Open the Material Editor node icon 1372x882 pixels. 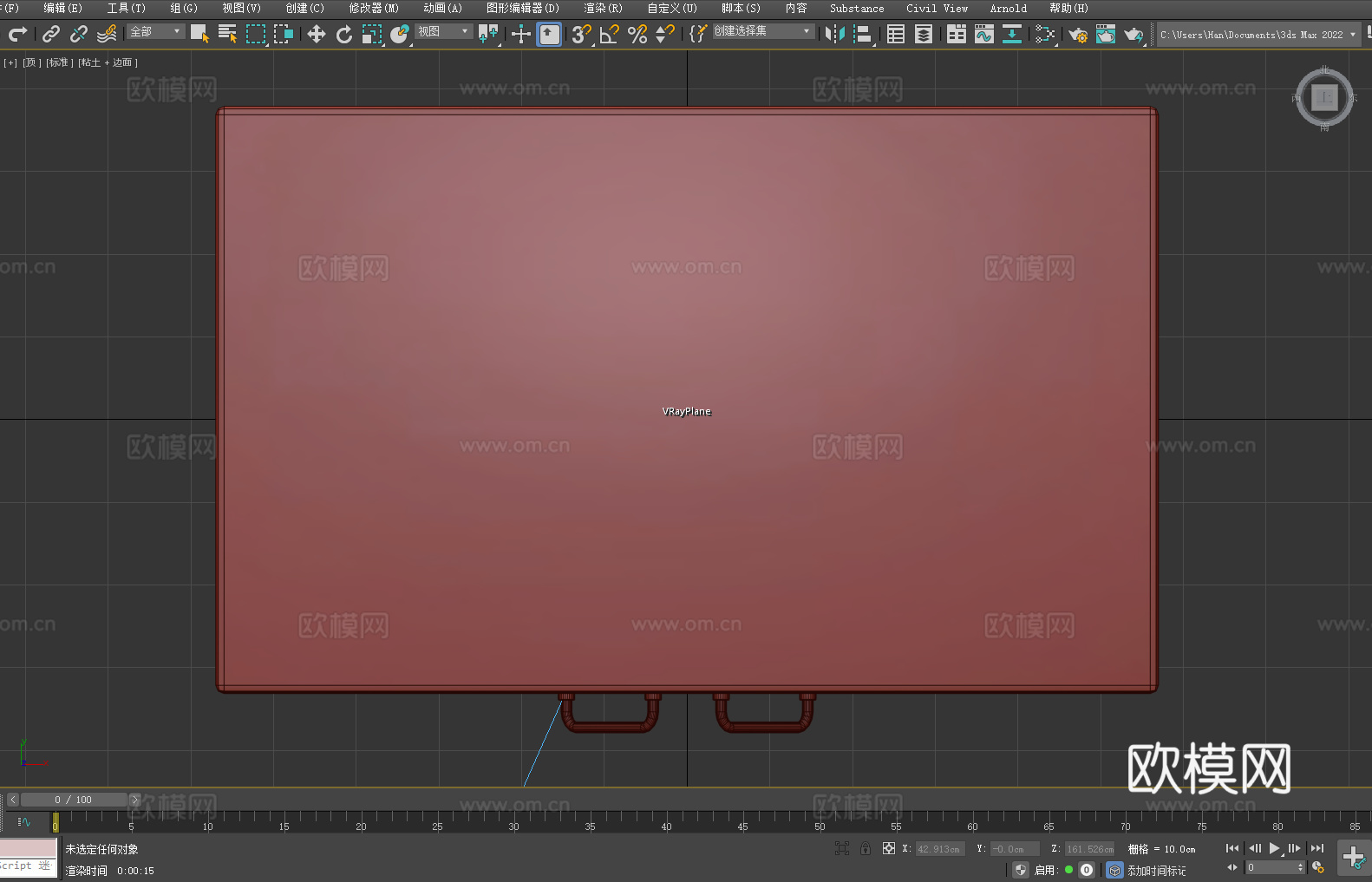click(1045, 34)
